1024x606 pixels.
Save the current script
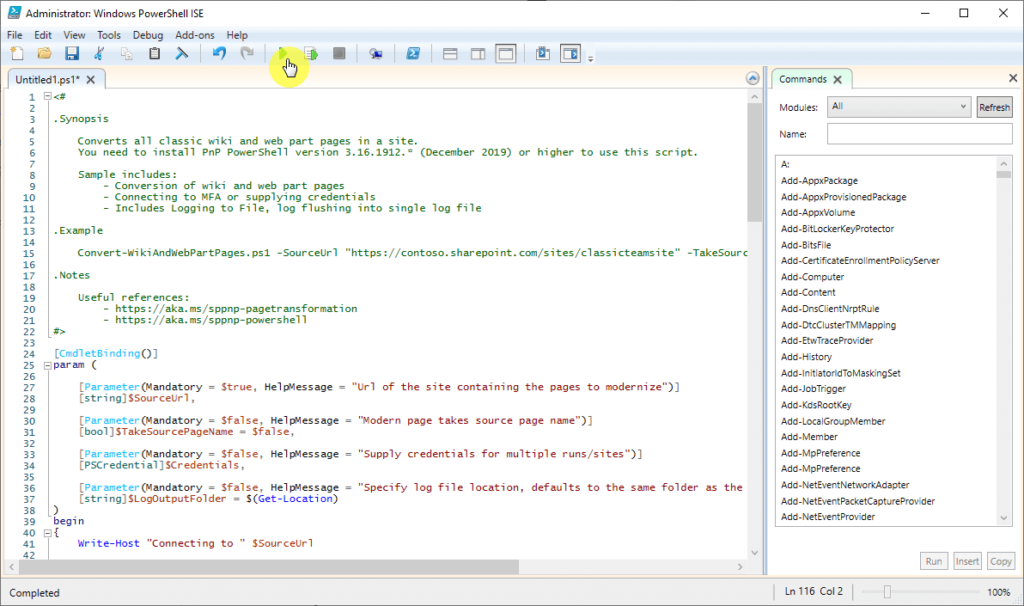click(72, 54)
